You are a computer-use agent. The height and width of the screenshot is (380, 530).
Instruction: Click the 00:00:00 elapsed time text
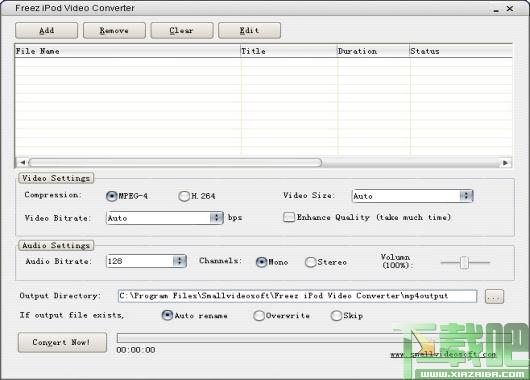pos(136,350)
